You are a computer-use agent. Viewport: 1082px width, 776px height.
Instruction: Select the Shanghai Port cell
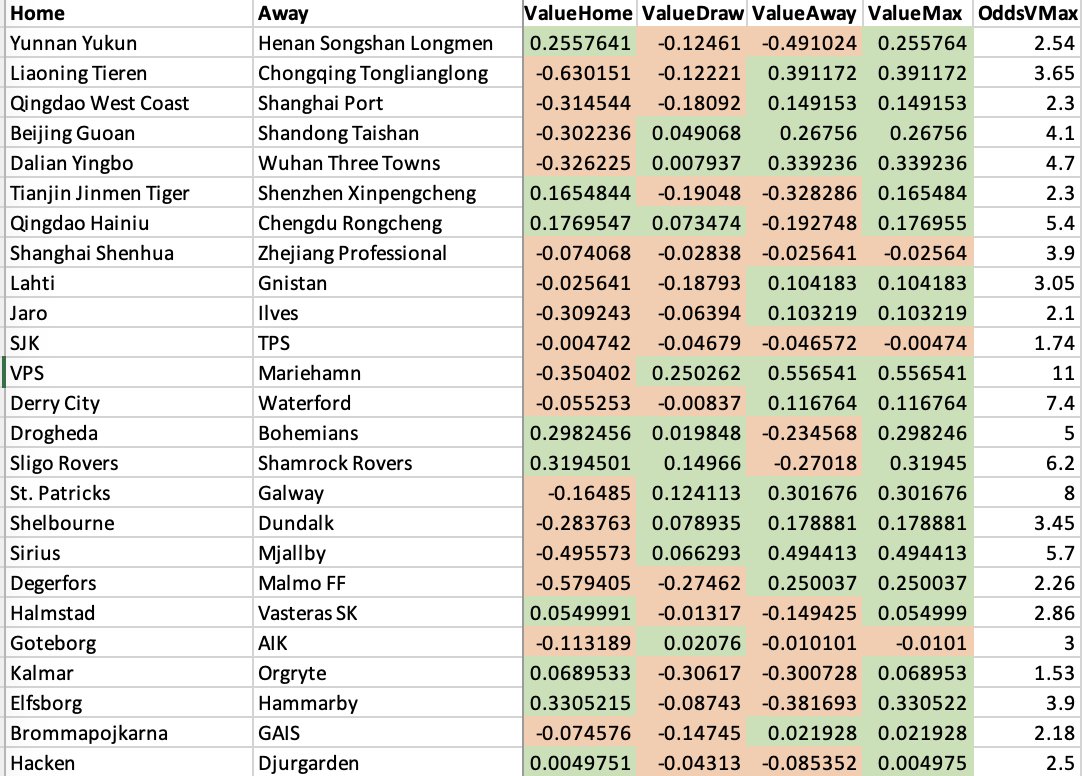pyautogui.click(x=388, y=103)
